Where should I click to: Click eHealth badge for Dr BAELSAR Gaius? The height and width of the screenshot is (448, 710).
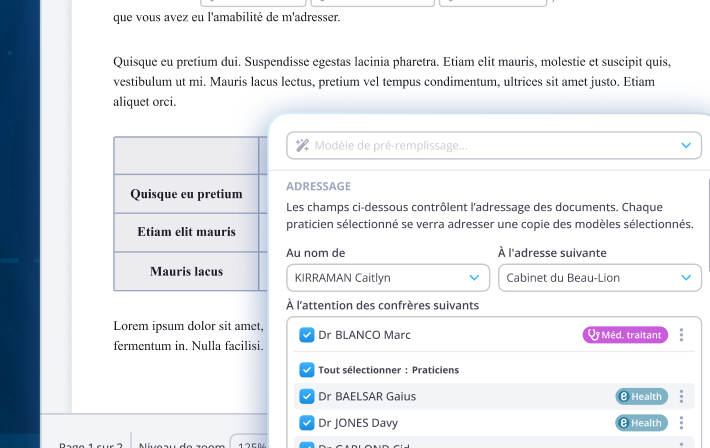tap(641, 396)
